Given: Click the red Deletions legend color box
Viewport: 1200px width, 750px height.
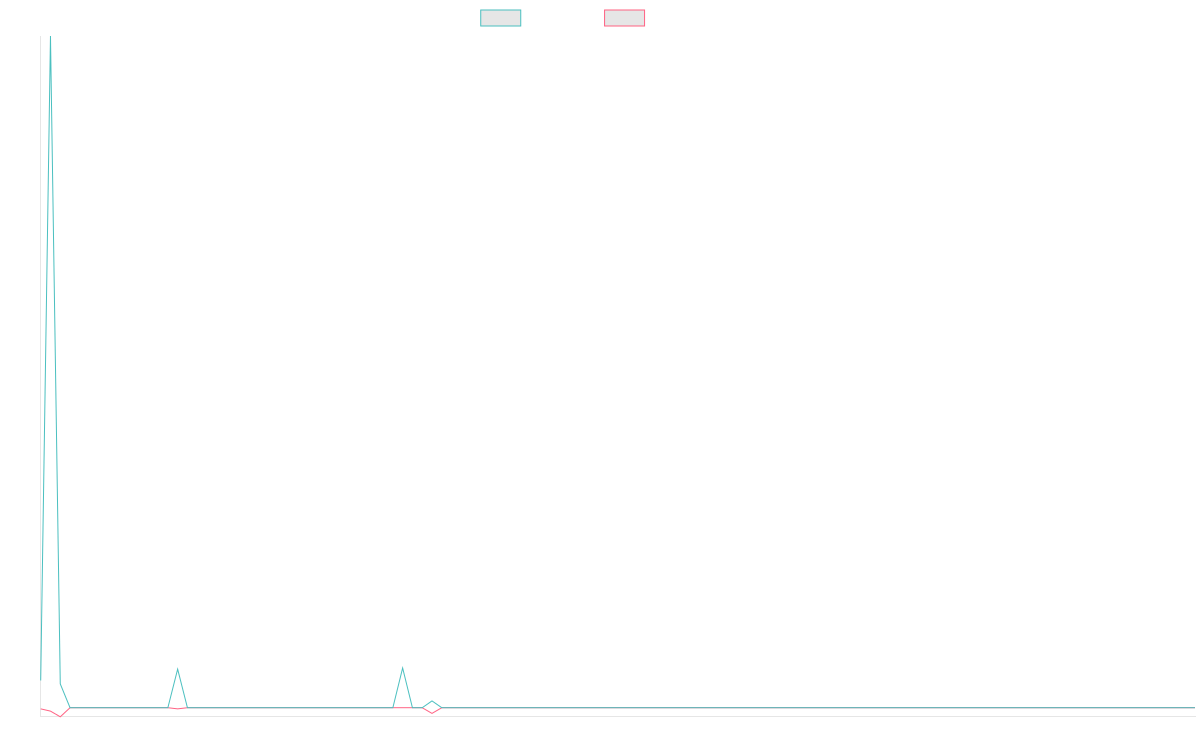Looking at the screenshot, I should point(625,18).
